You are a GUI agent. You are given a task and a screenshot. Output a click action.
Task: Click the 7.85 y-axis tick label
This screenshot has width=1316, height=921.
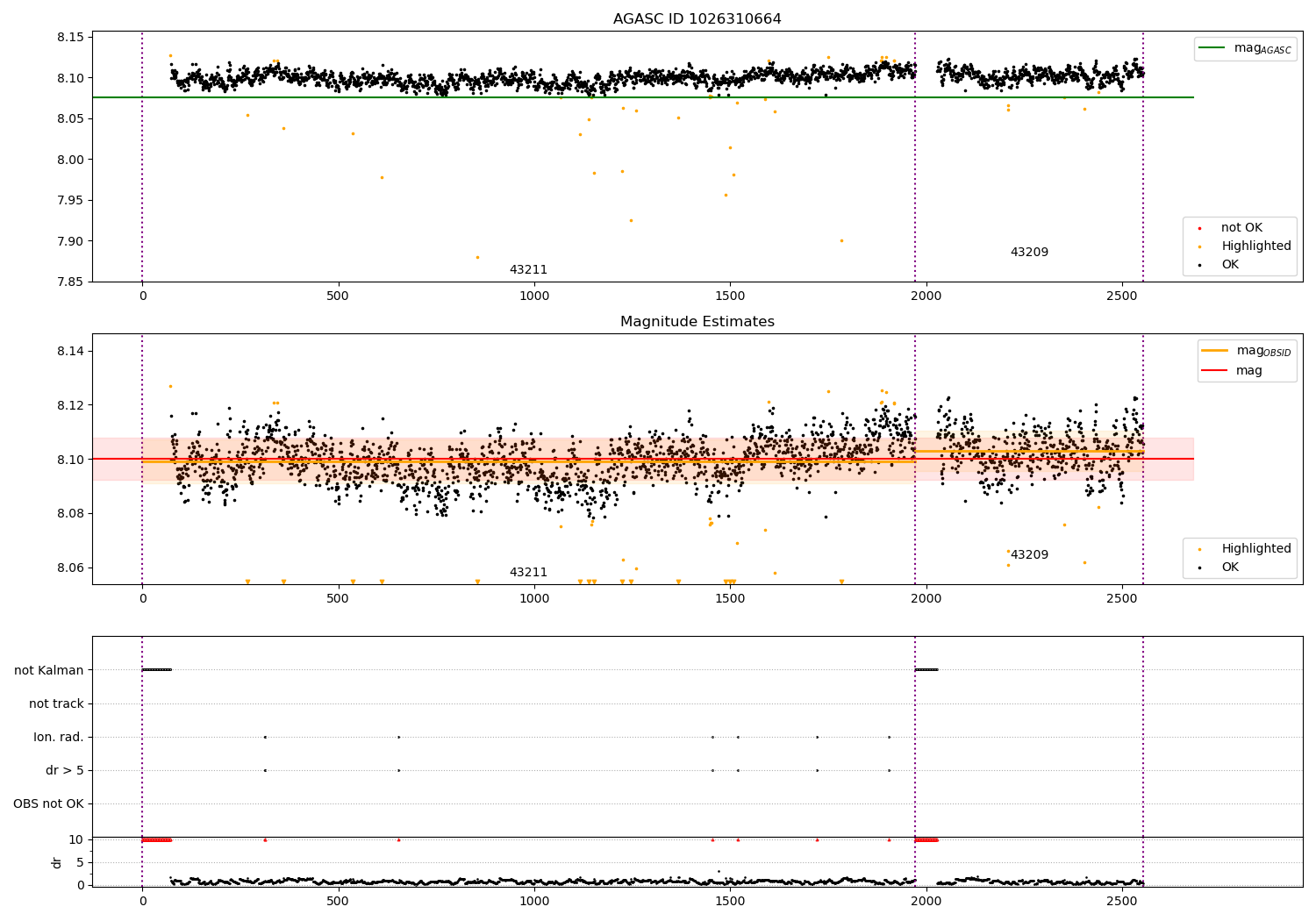71,282
